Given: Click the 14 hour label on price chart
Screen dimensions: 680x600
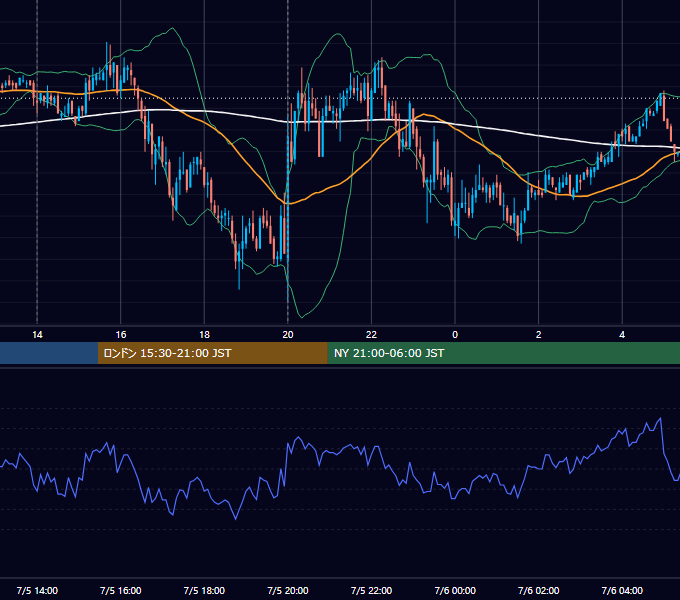Looking at the screenshot, I should [37, 335].
